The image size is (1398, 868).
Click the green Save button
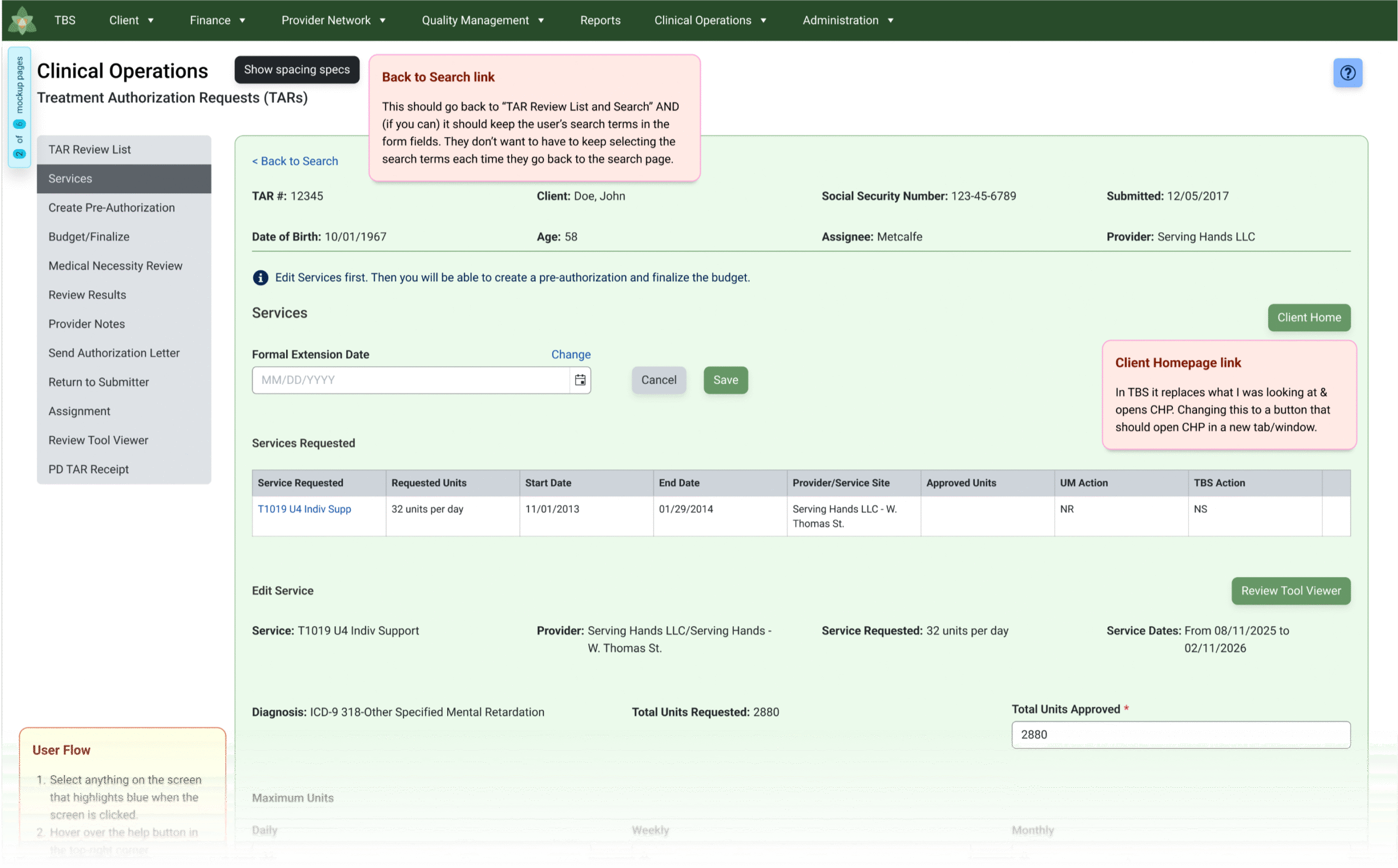point(726,380)
